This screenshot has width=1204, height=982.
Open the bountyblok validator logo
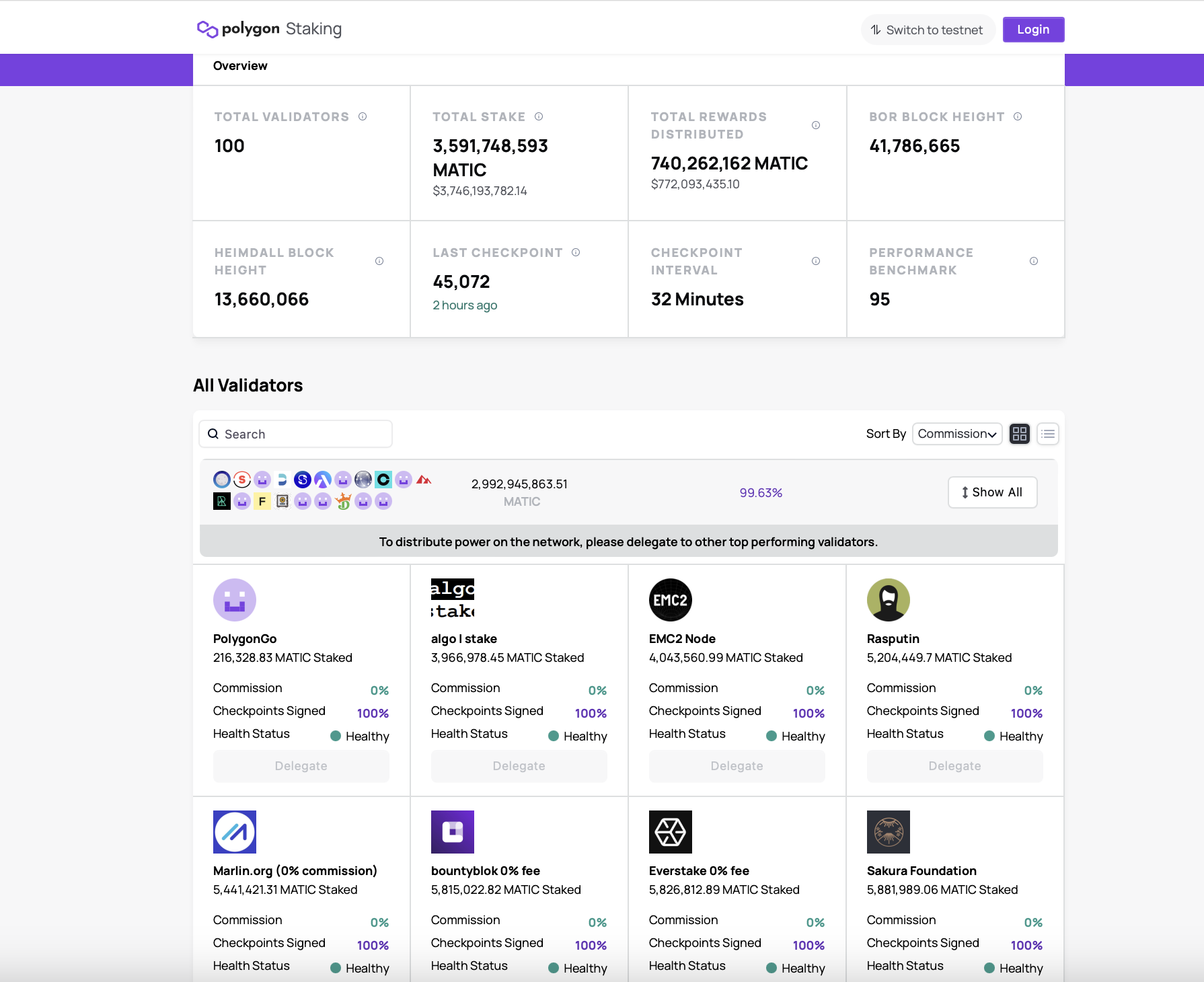tap(453, 832)
